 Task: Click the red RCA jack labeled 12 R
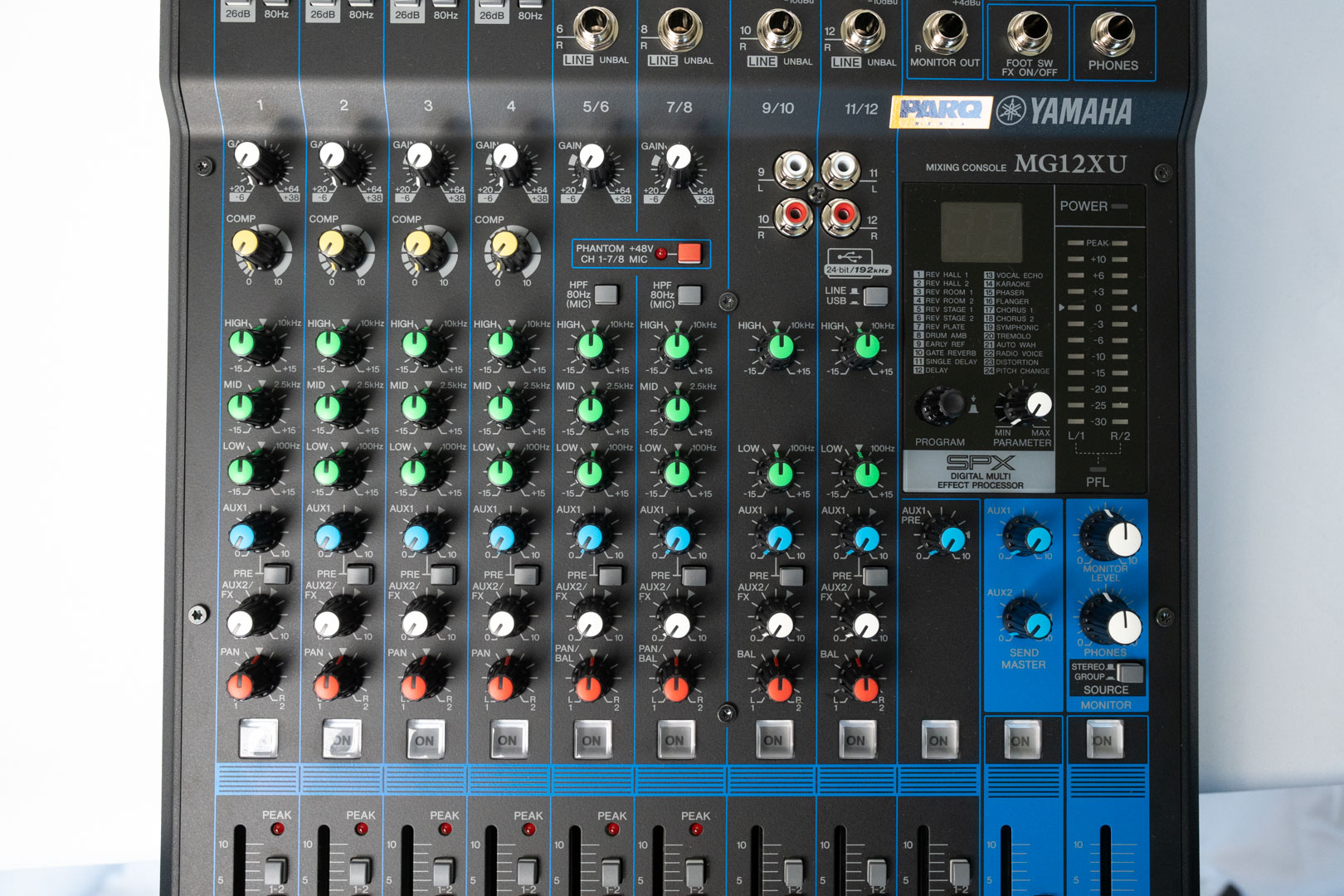[841, 216]
